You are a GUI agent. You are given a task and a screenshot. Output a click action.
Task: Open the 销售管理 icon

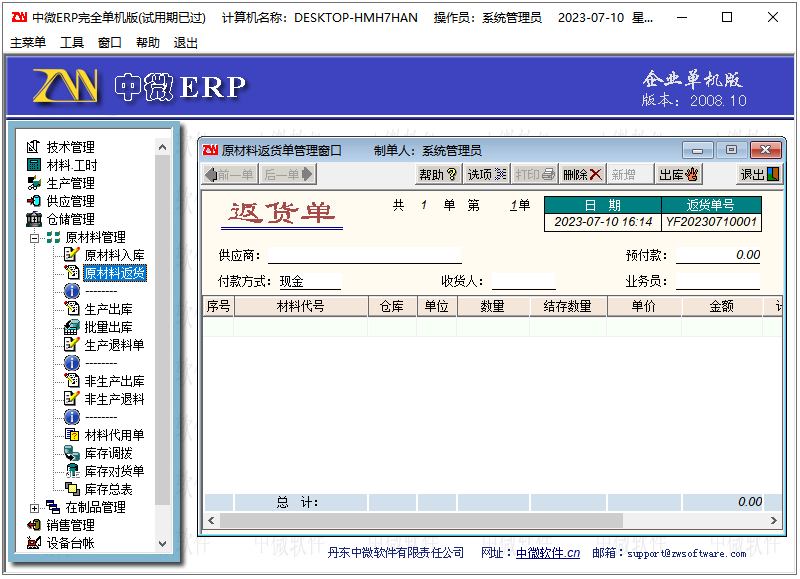[x=34, y=524]
